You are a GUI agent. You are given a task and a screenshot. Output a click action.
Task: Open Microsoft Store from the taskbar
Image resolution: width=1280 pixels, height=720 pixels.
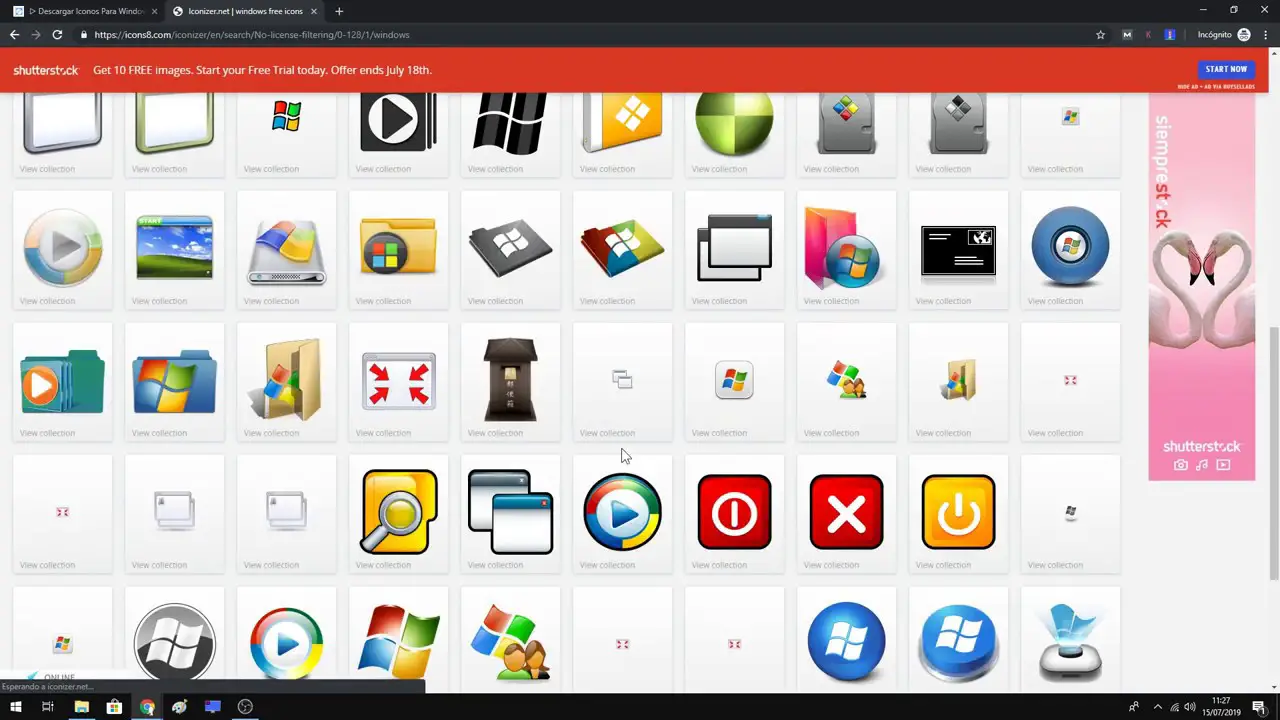(114, 706)
